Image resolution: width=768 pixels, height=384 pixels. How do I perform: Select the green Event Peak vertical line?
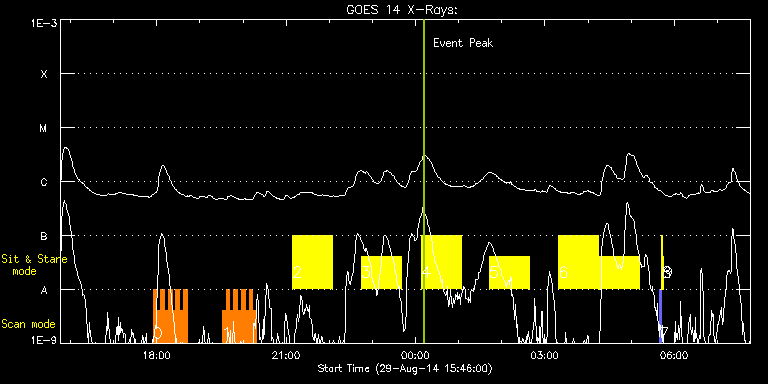(424, 181)
